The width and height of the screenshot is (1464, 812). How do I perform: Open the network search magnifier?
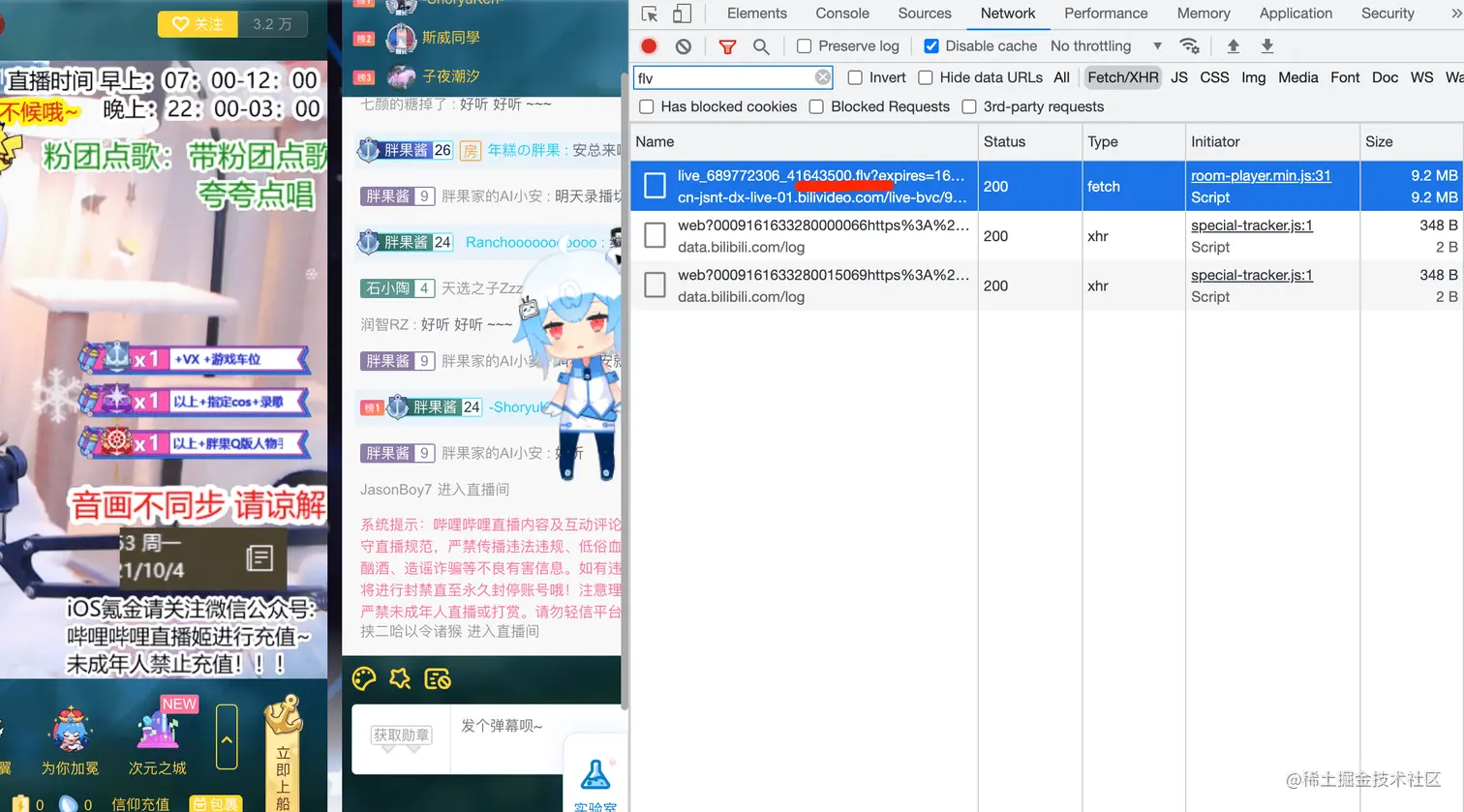pos(761,46)
